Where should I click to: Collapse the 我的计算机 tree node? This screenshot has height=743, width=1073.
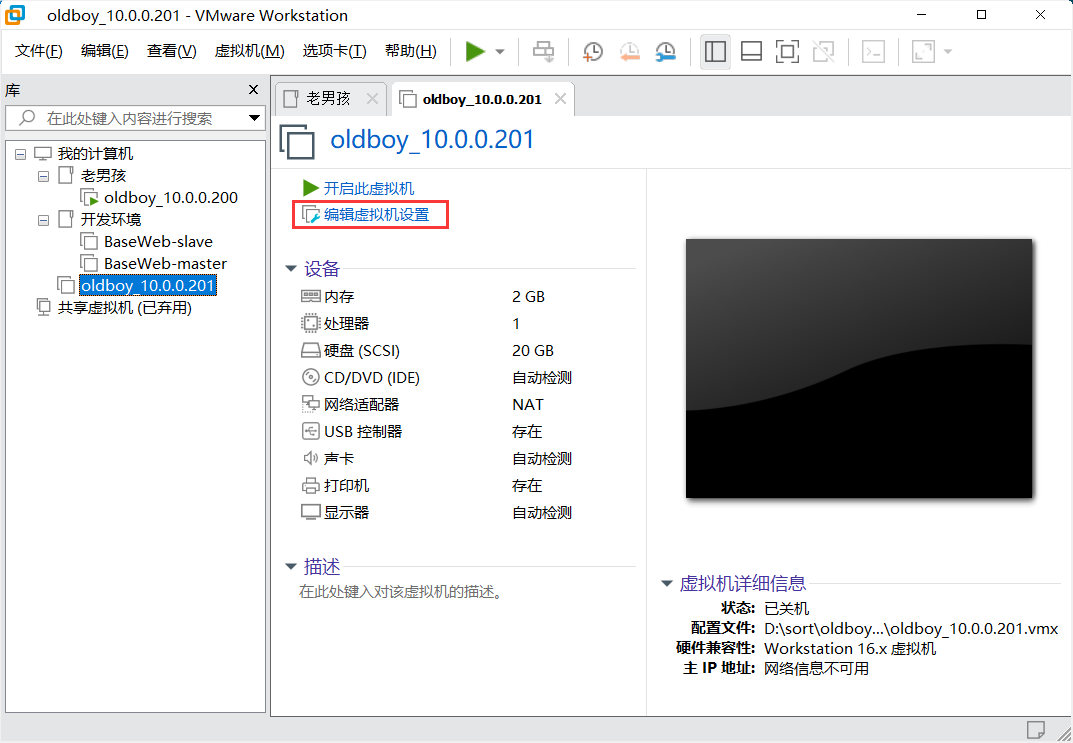[x=21, y=154]
